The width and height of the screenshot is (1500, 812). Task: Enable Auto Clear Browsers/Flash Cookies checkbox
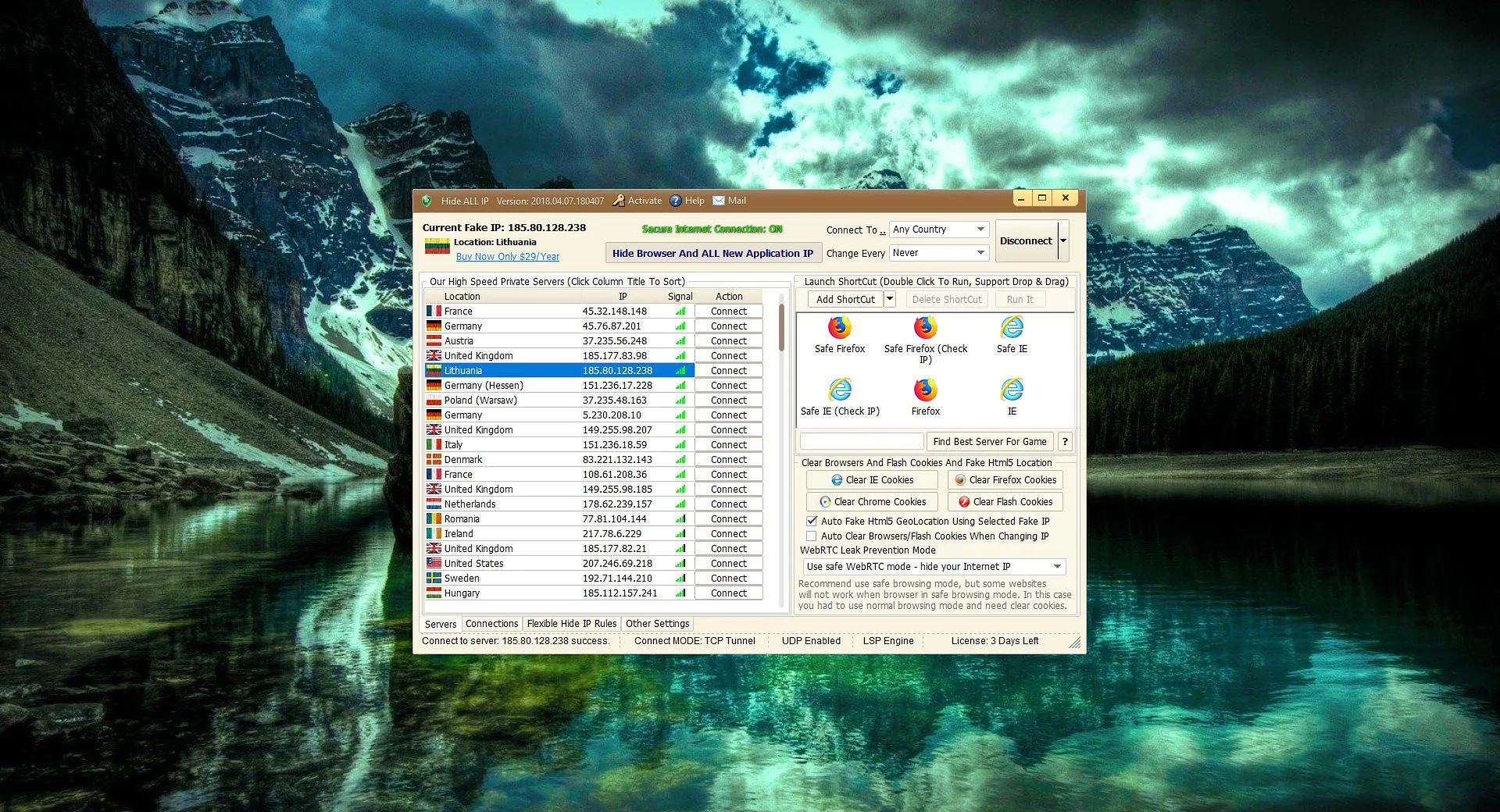click(x=811, y=536)
